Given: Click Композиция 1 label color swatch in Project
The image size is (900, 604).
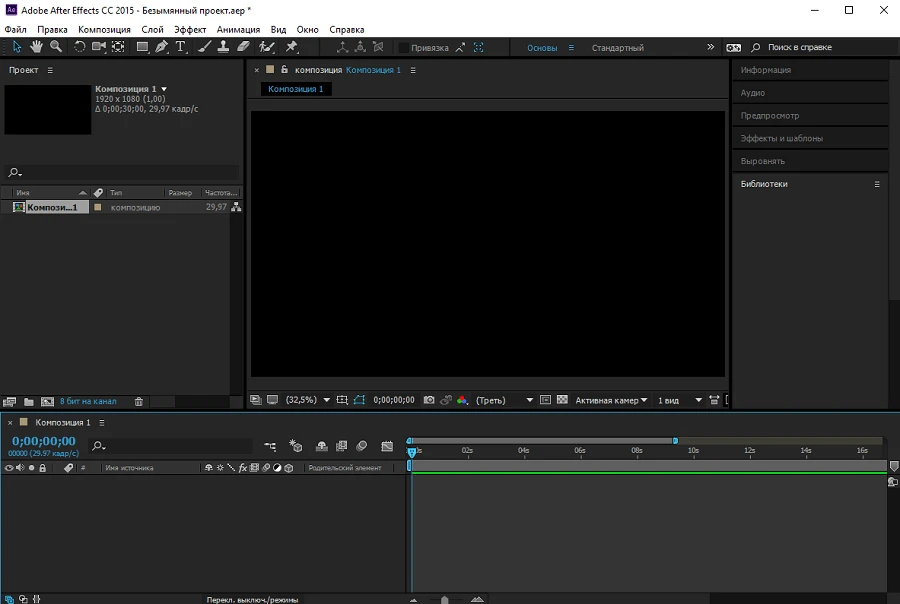Looking at the screenshot, I should tap(98, 207).
